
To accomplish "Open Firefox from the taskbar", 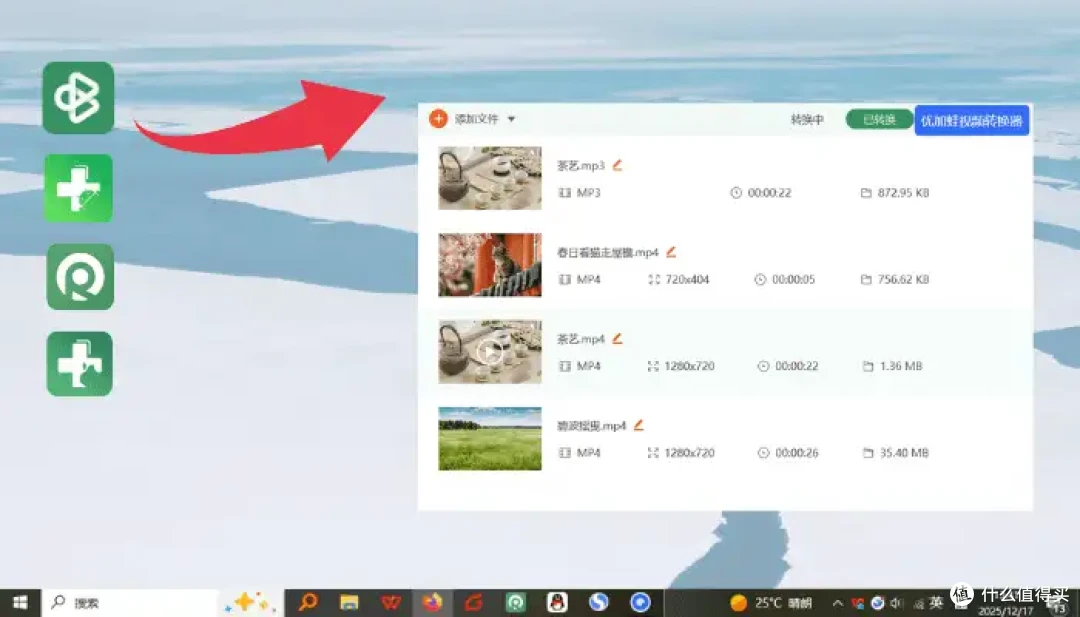I will (433, 603).
